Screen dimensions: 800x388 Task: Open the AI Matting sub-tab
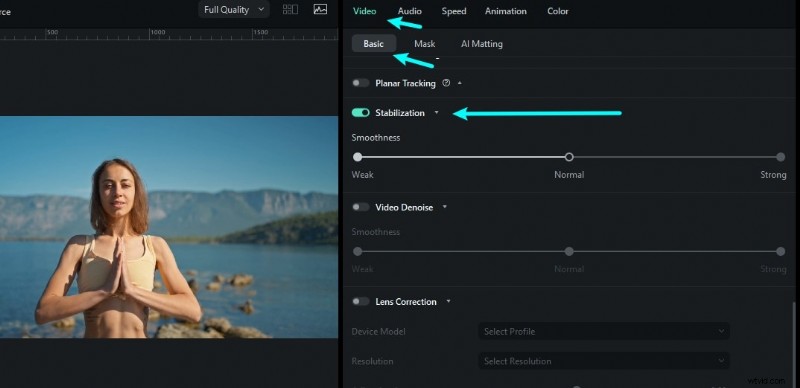click(x=482, y=44)
